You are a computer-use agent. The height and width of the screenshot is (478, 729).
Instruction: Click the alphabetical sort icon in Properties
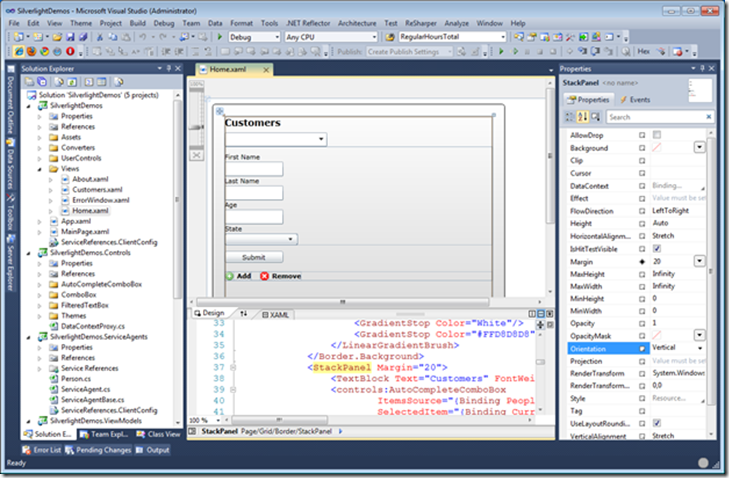[x=583, y=117]
